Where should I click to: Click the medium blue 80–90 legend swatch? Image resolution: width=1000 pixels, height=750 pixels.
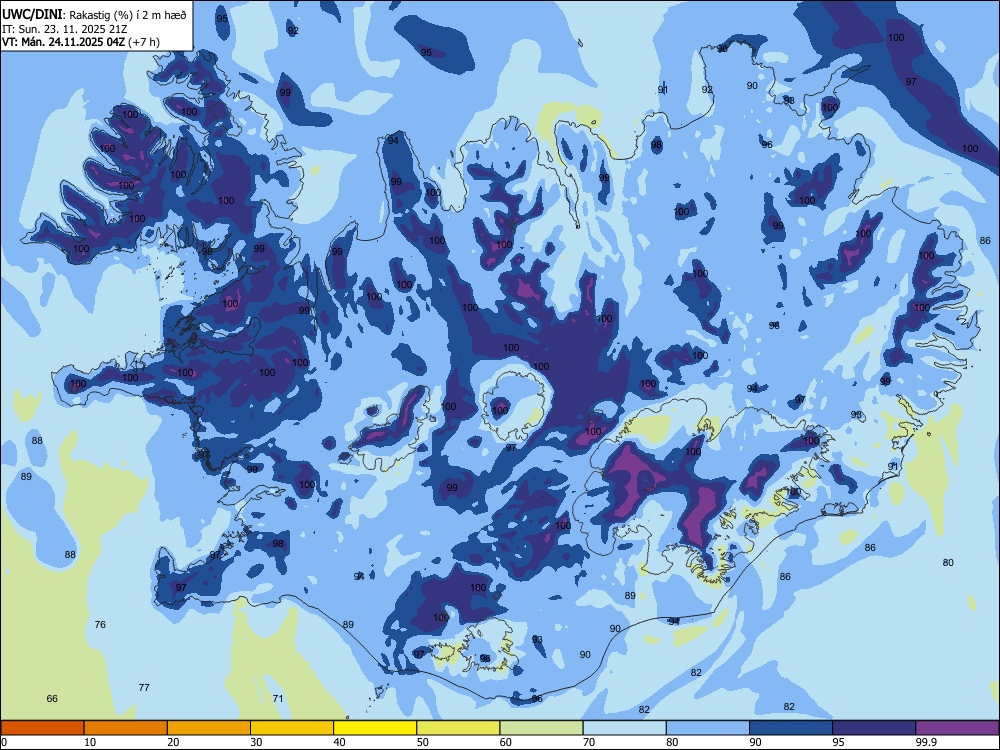point(708,728)
